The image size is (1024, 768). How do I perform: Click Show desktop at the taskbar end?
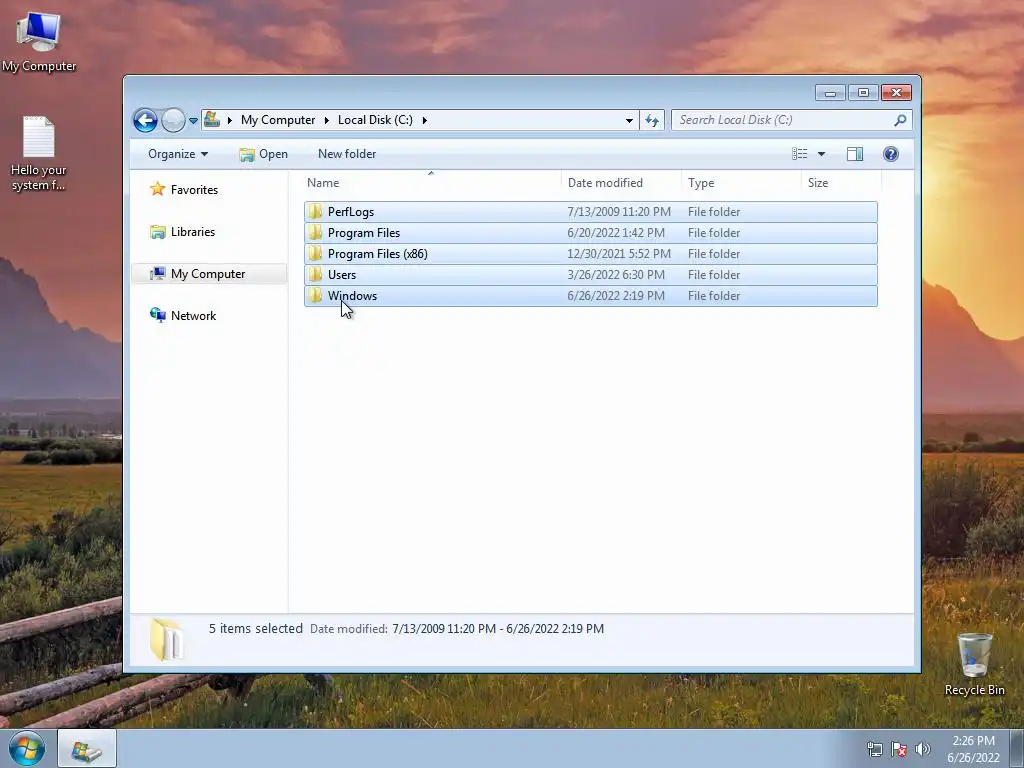click(1017, 749)
